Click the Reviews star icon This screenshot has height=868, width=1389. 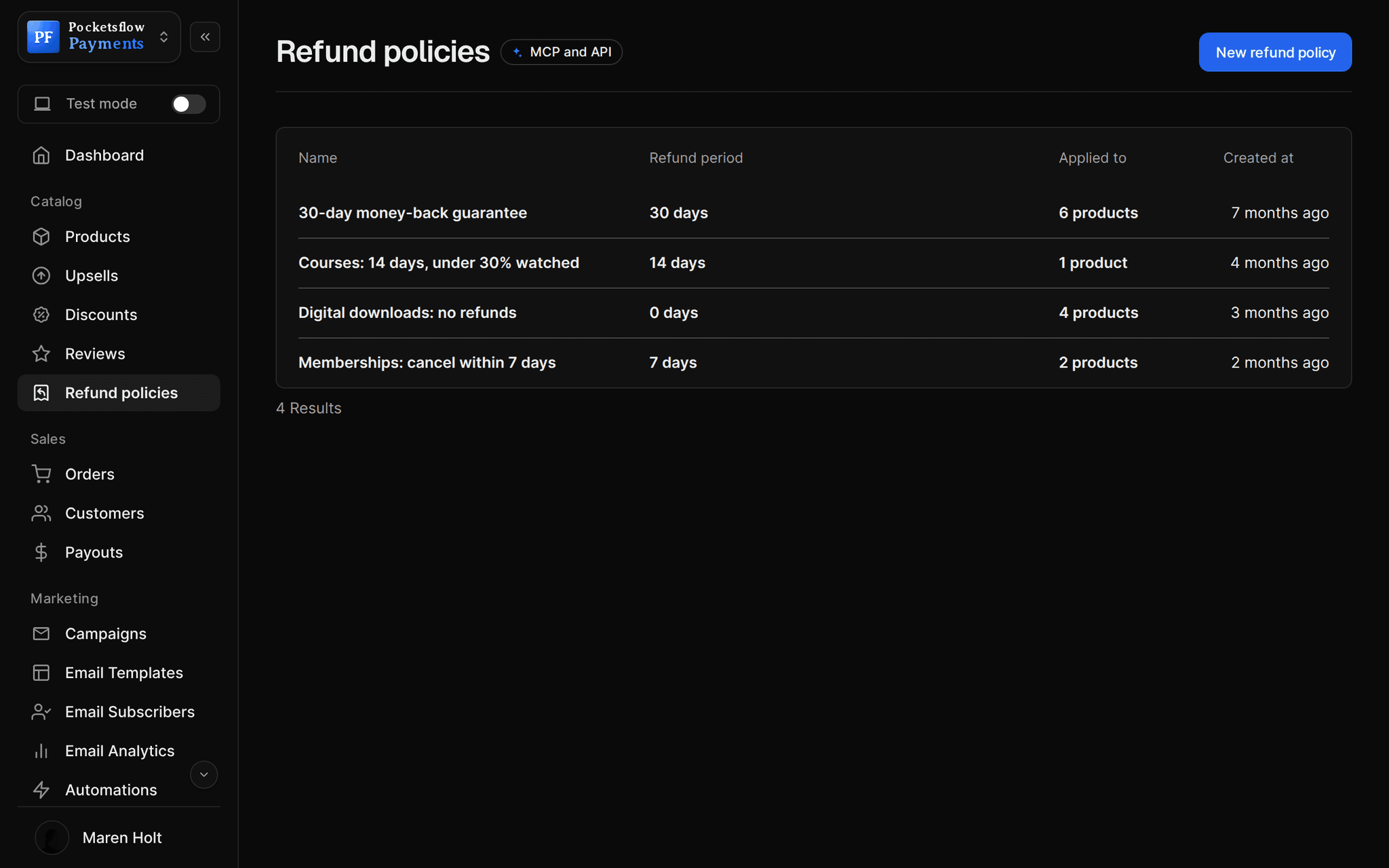(41, 353)
